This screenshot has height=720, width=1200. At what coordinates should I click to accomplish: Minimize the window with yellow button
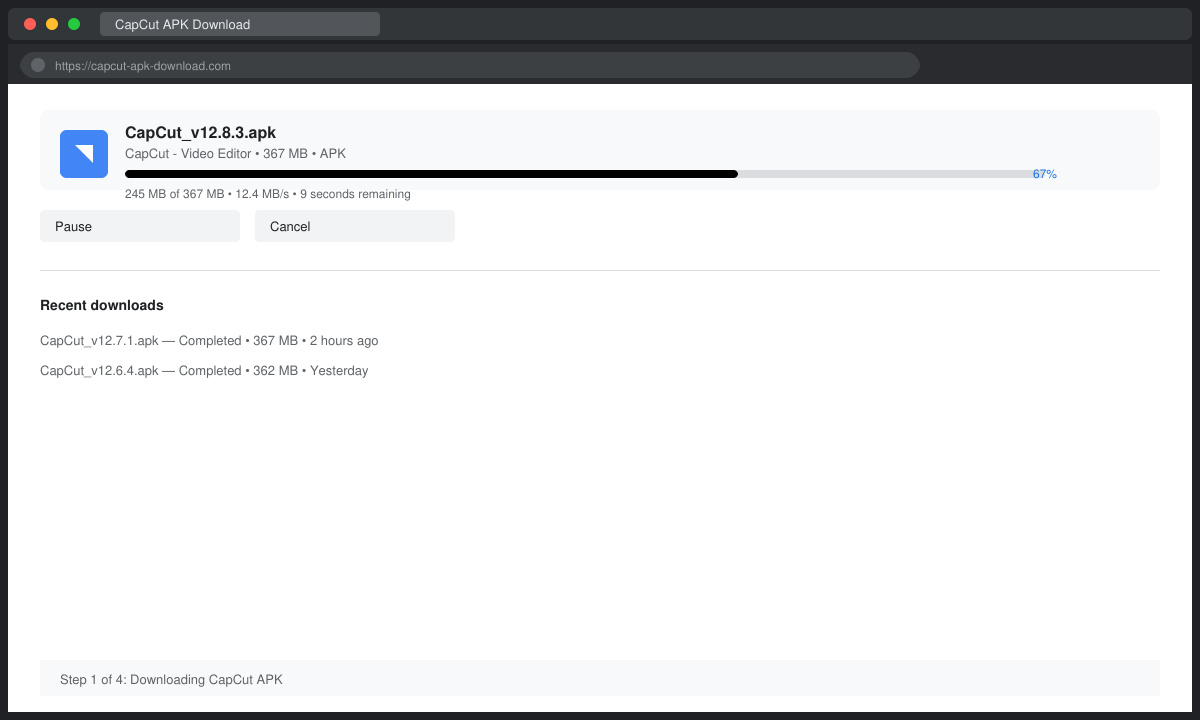52,24
